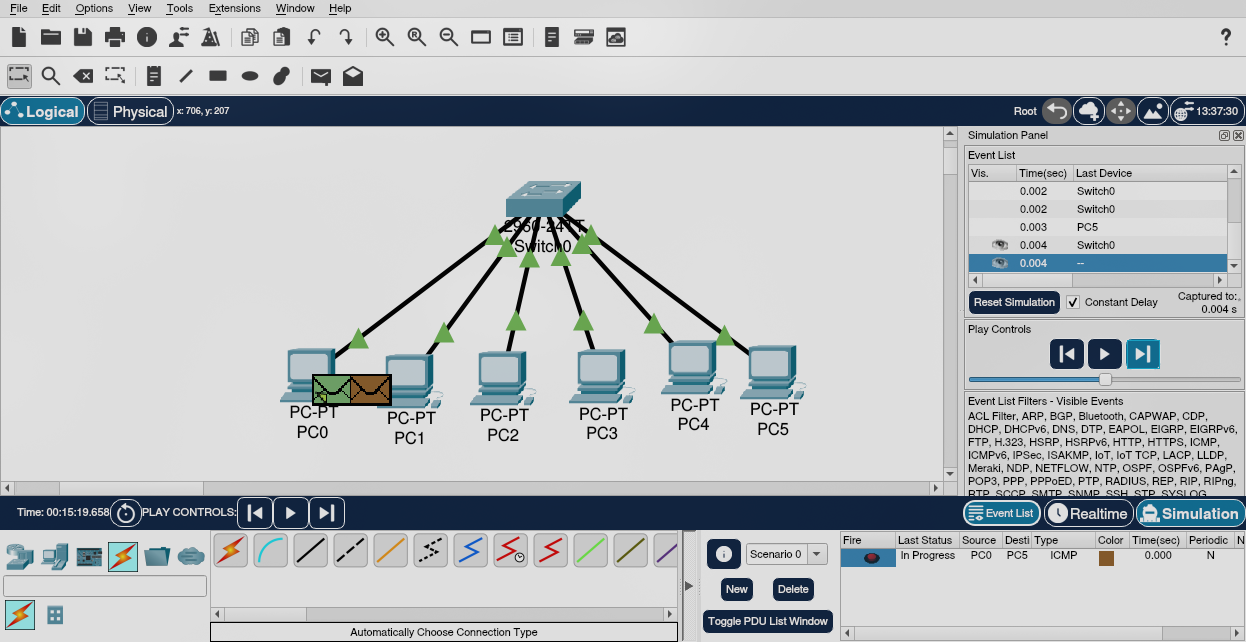
Task: Click the Add Complex PDU open envelope
Action: point(352,76)
